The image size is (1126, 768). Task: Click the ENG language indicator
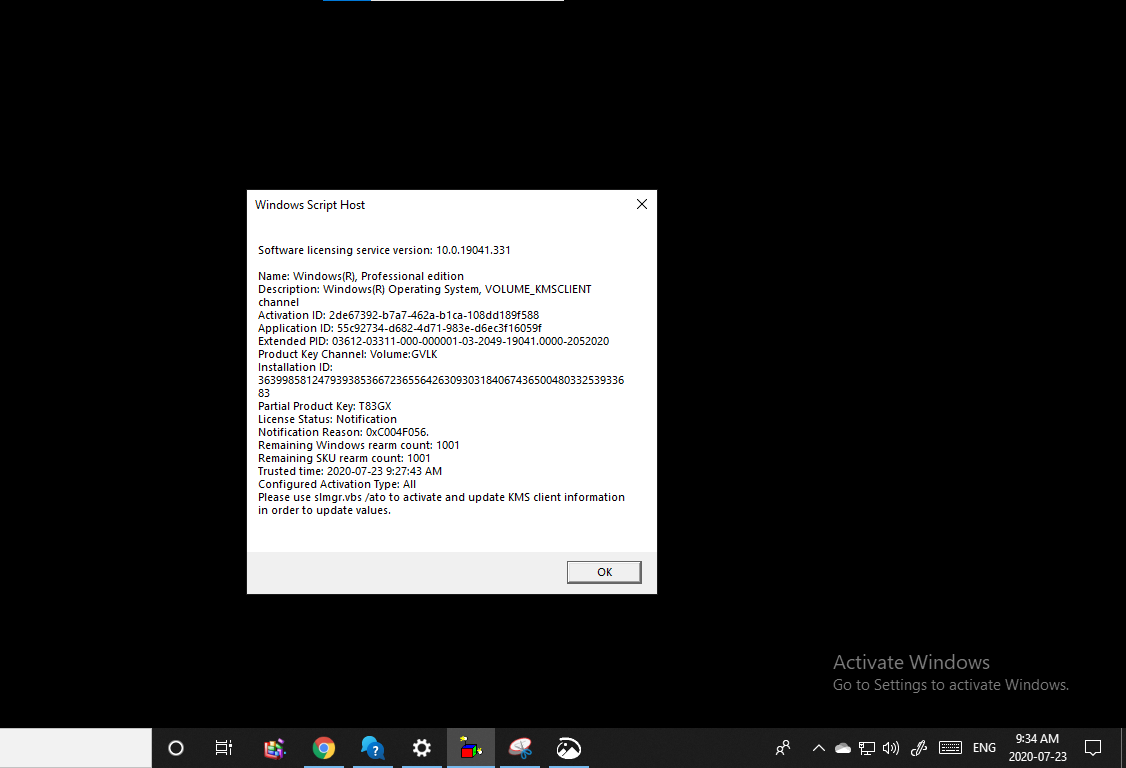[984, 749]
